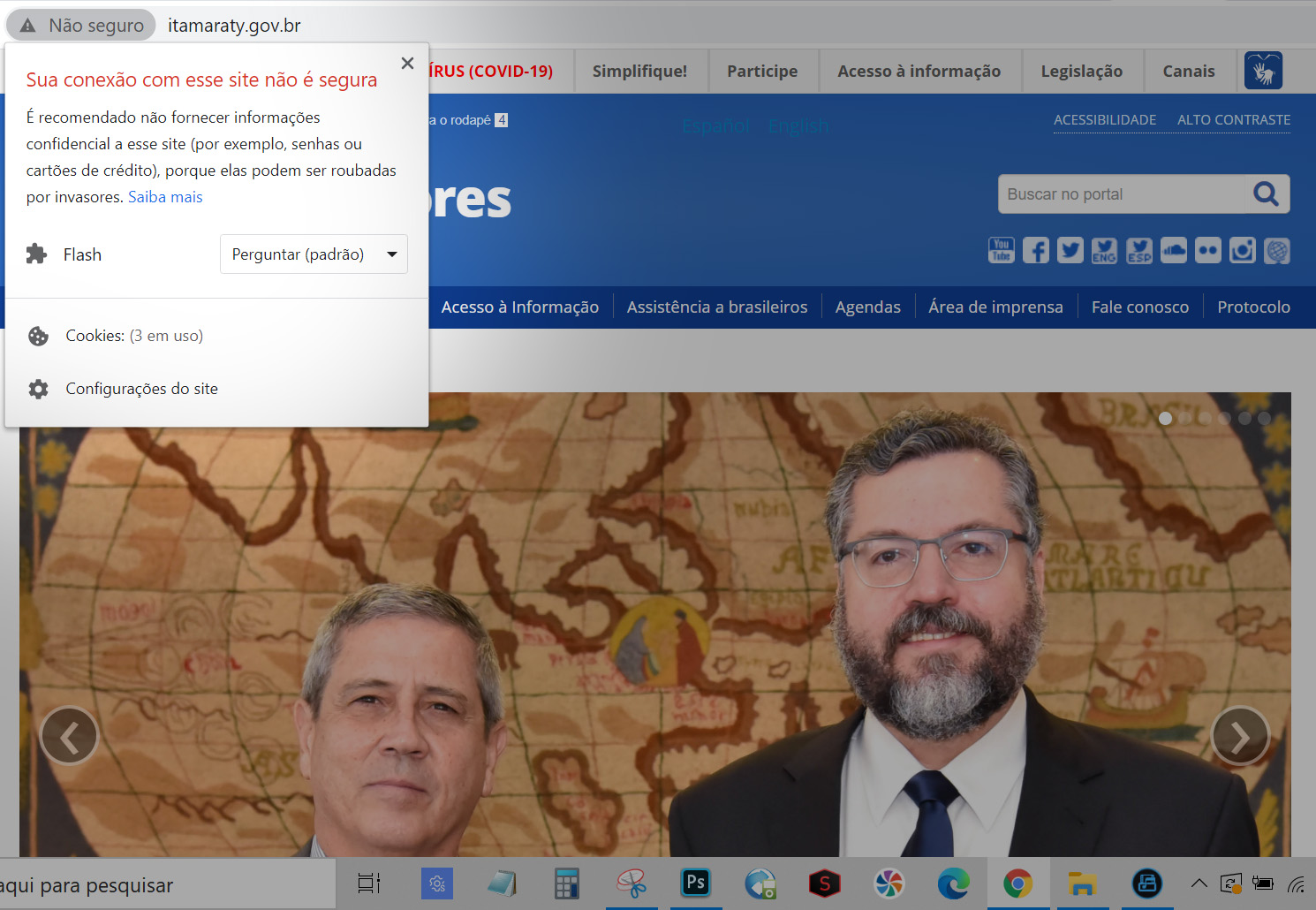Open the blue gear app in taskbar
This screenshot has width=1316, height=910.
[x=437, y=883]
